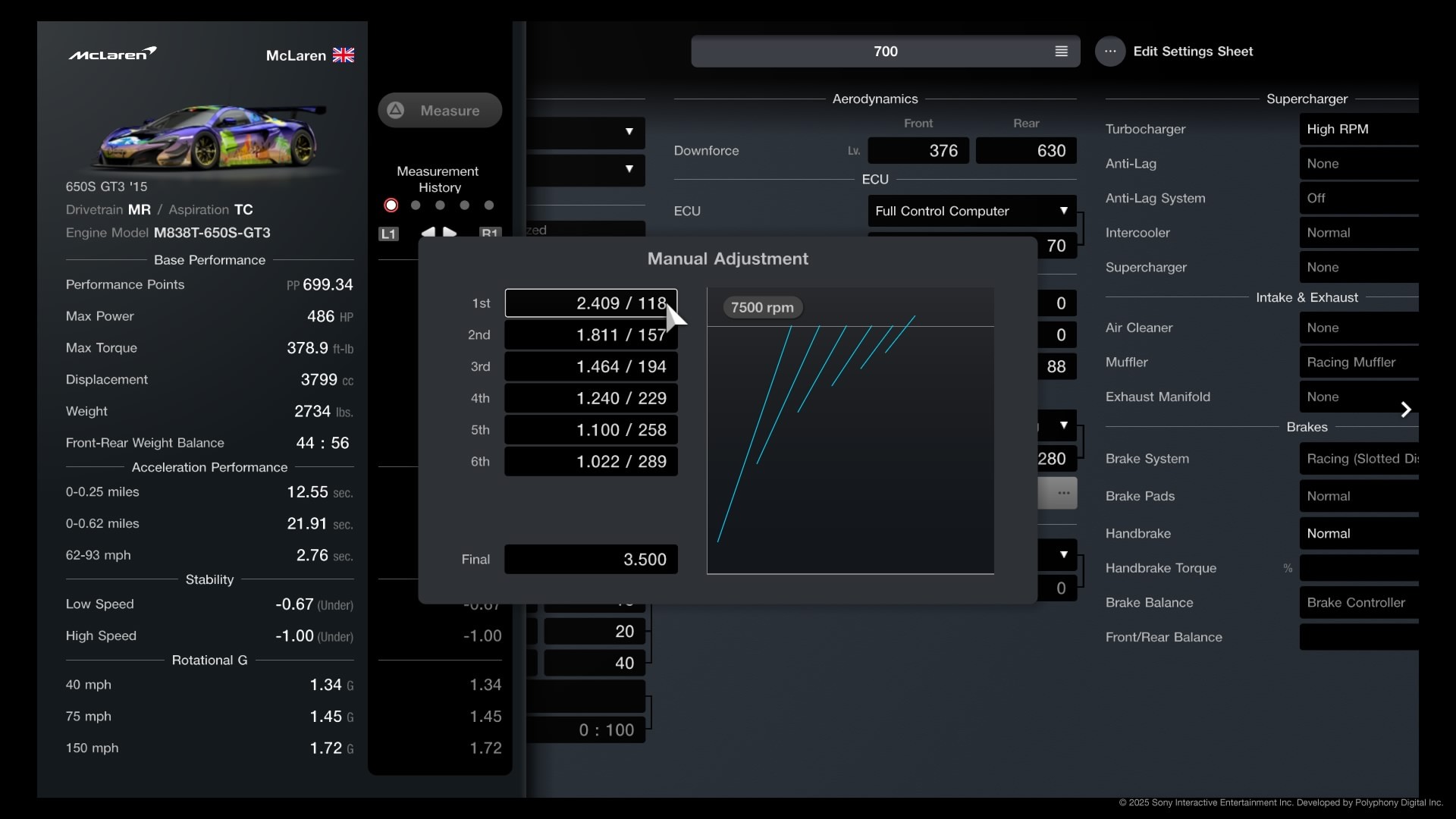Select the 1st gear ratio field
Viewport: 1456px width, 819px height.
click(591, 303)
